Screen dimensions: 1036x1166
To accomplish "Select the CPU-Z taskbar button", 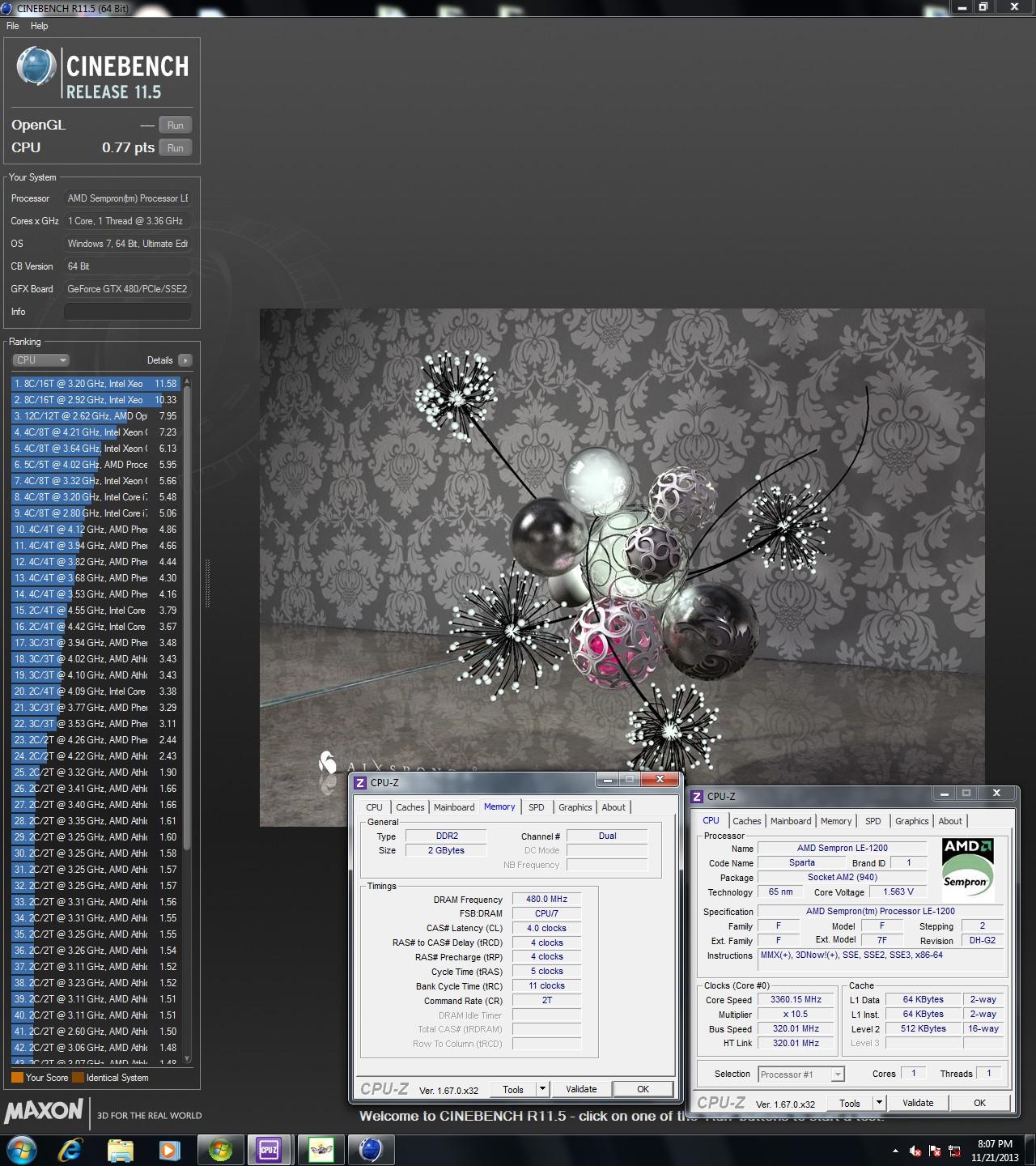I will coord(270,1150).
